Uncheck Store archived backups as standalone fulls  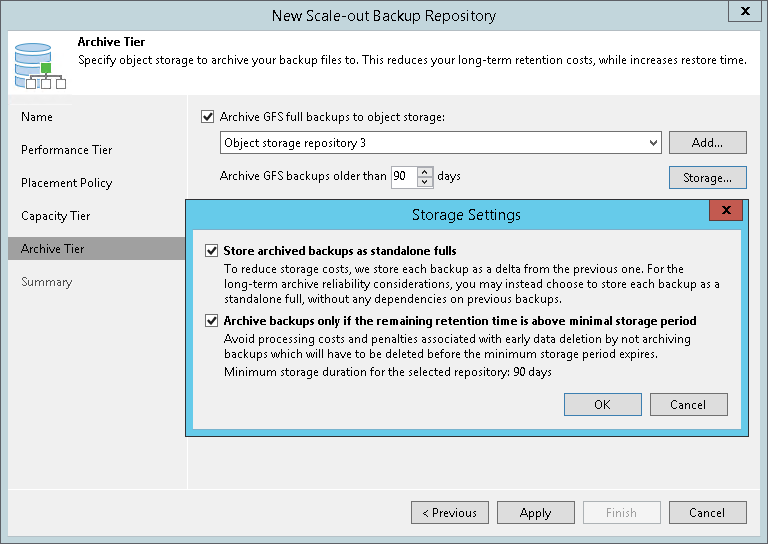211,251
